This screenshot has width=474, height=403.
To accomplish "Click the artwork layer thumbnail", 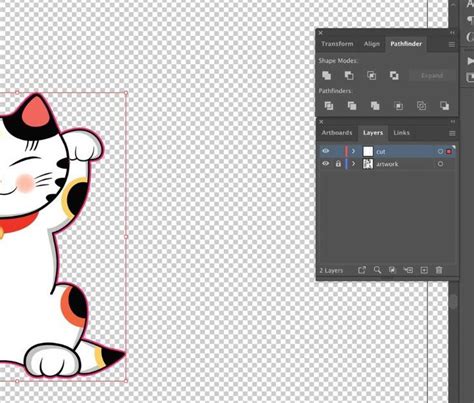I will (368, 164).
